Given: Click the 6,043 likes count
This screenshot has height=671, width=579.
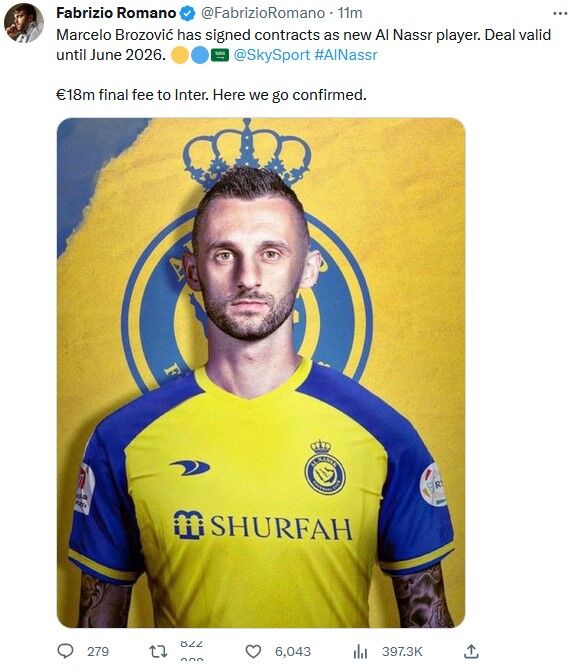Looking at the screenshot, I should pyautogui.click(x=293, y=651).
